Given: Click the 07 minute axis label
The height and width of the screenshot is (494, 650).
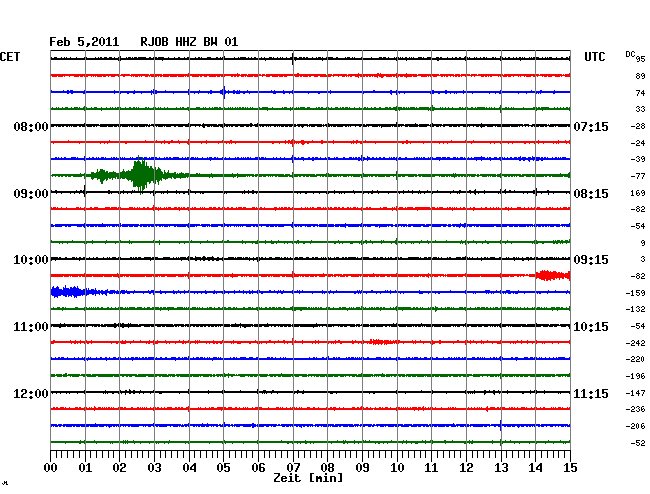Looking at the screenshot, I should click(293, 467).
